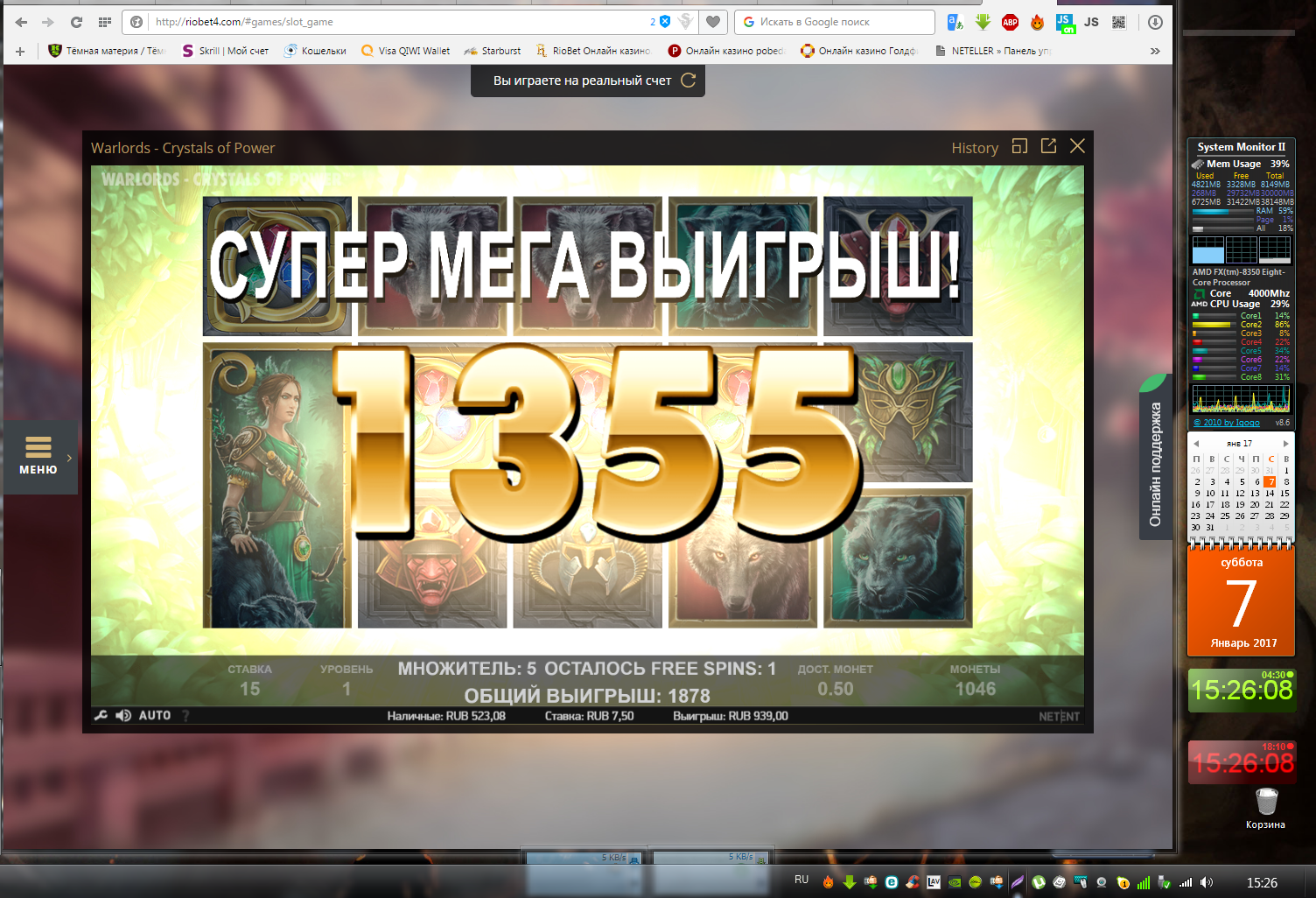Open the game help question mark

[x=185, y=716]
